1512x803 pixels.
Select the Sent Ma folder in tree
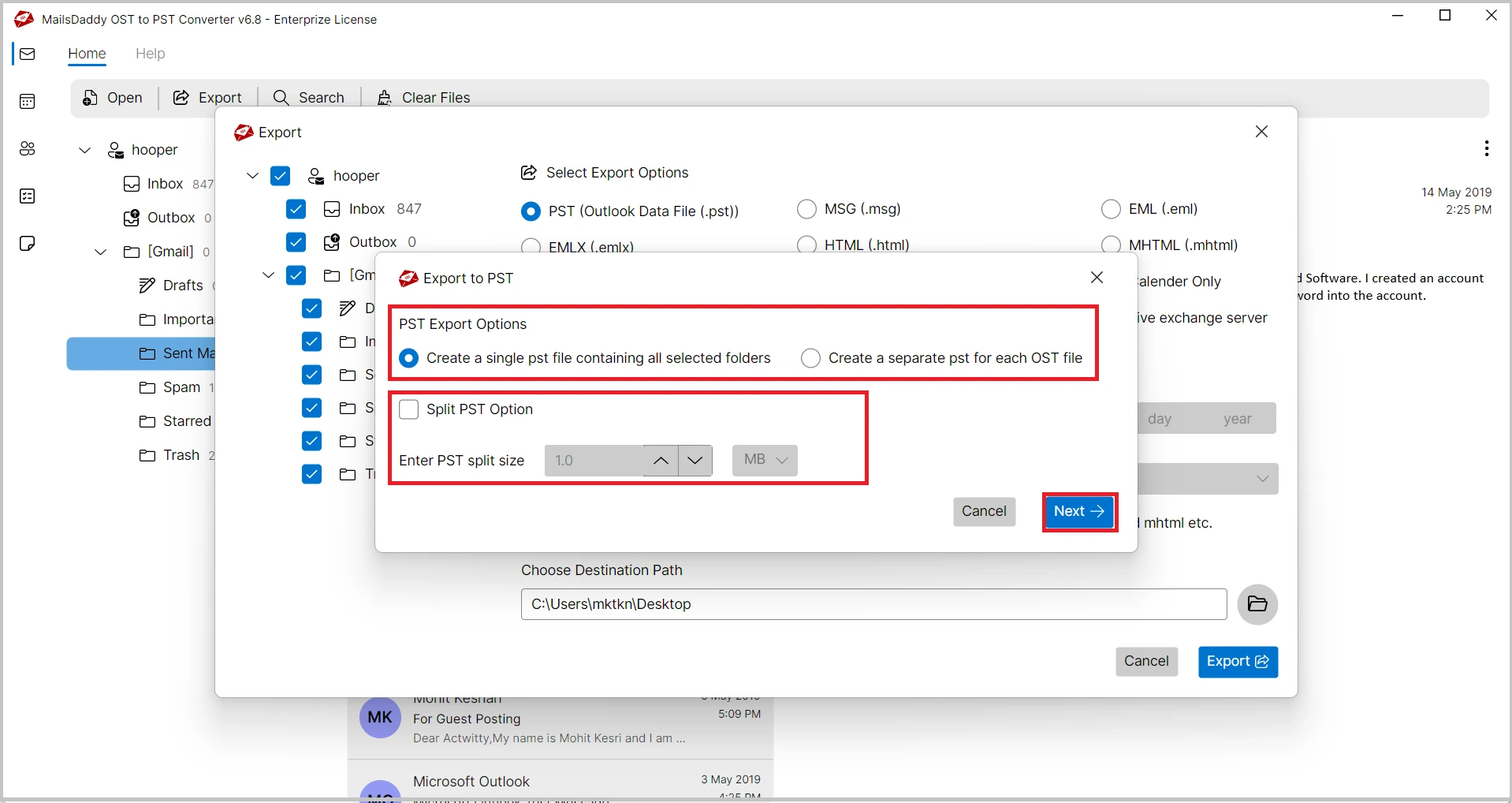point(141,353)
